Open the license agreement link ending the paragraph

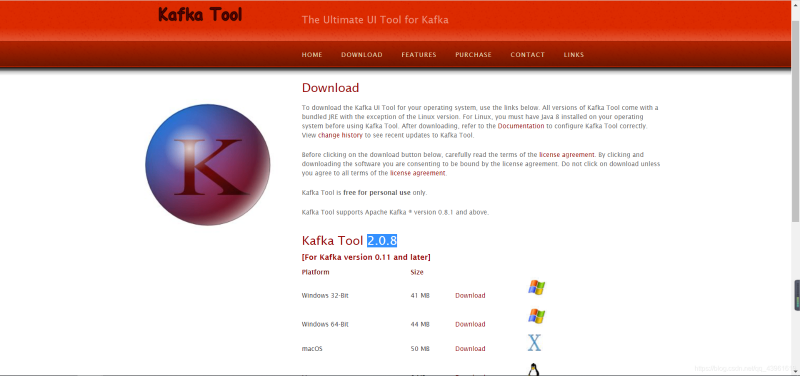[x=418, y=173]
